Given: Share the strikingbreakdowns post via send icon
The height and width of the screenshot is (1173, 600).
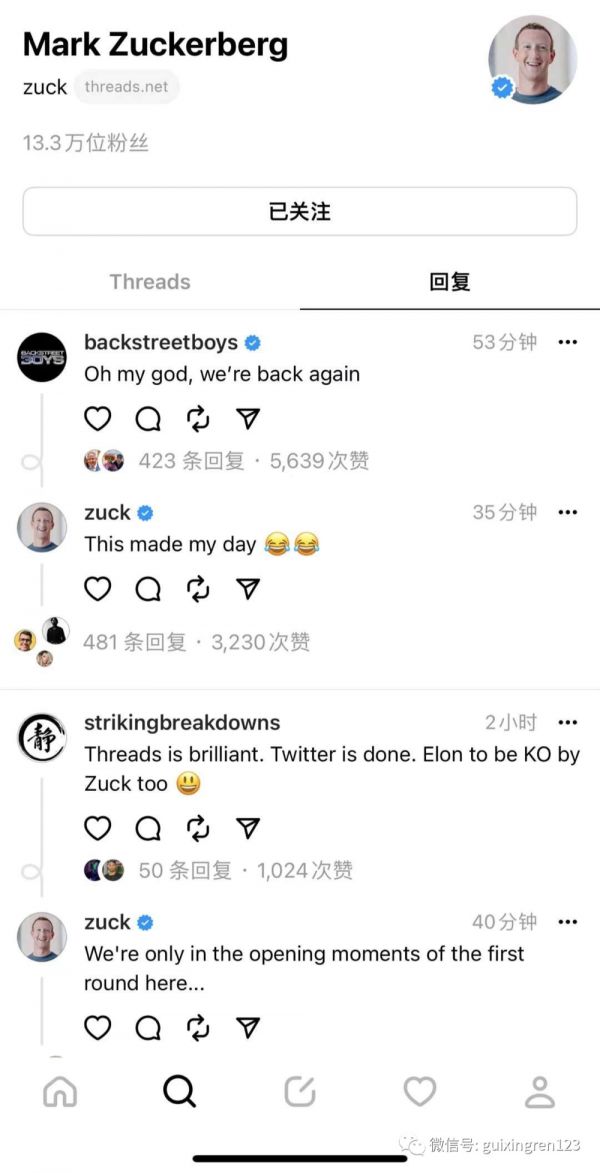Looking at the screenshot, I should 248,828.
